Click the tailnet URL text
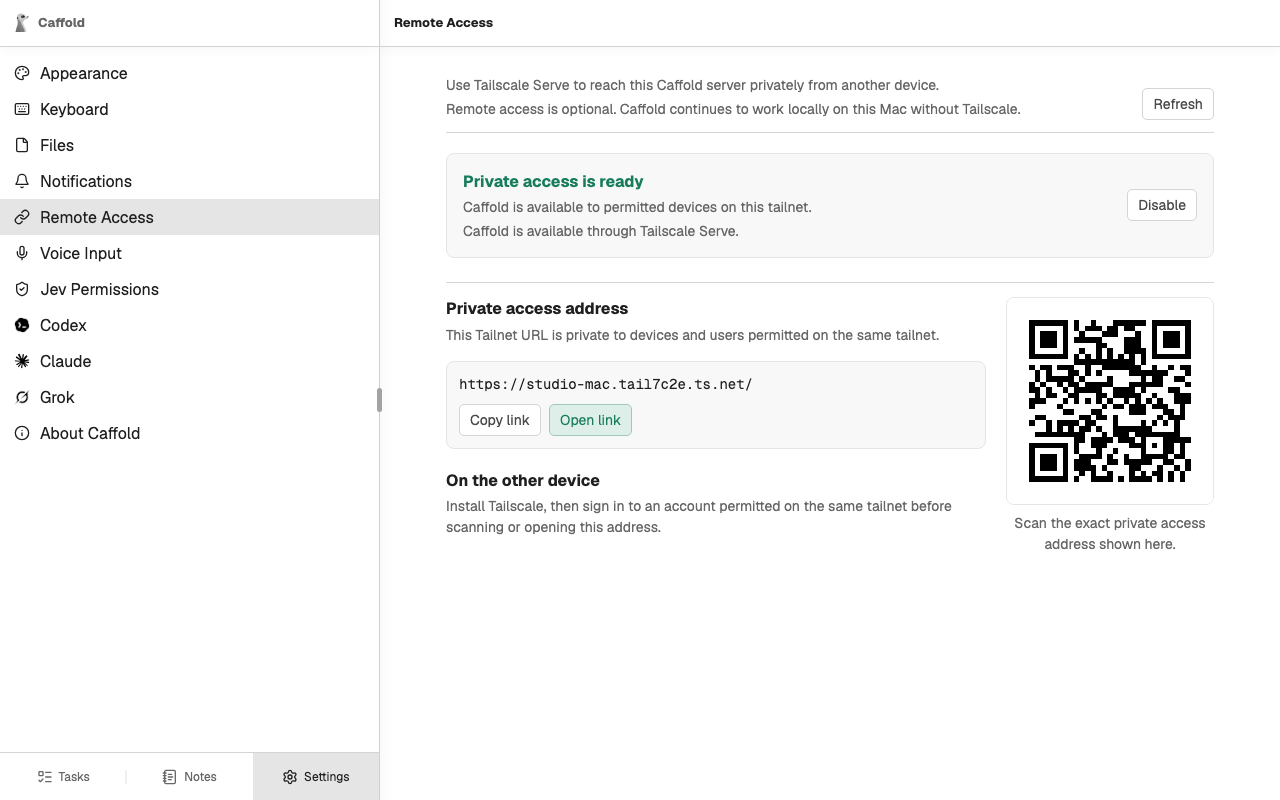1280x800 pixels. [606, 384]
